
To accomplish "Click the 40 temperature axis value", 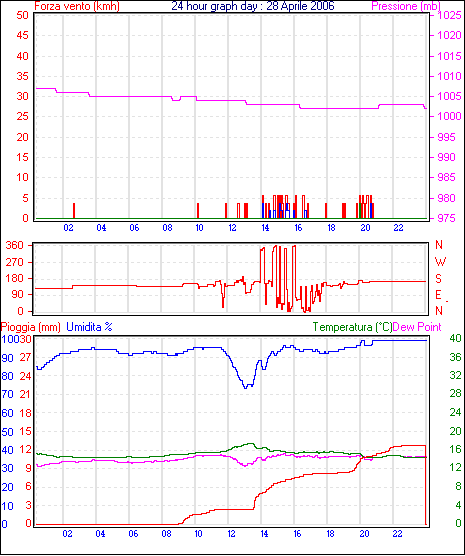I will pos(455,338).
